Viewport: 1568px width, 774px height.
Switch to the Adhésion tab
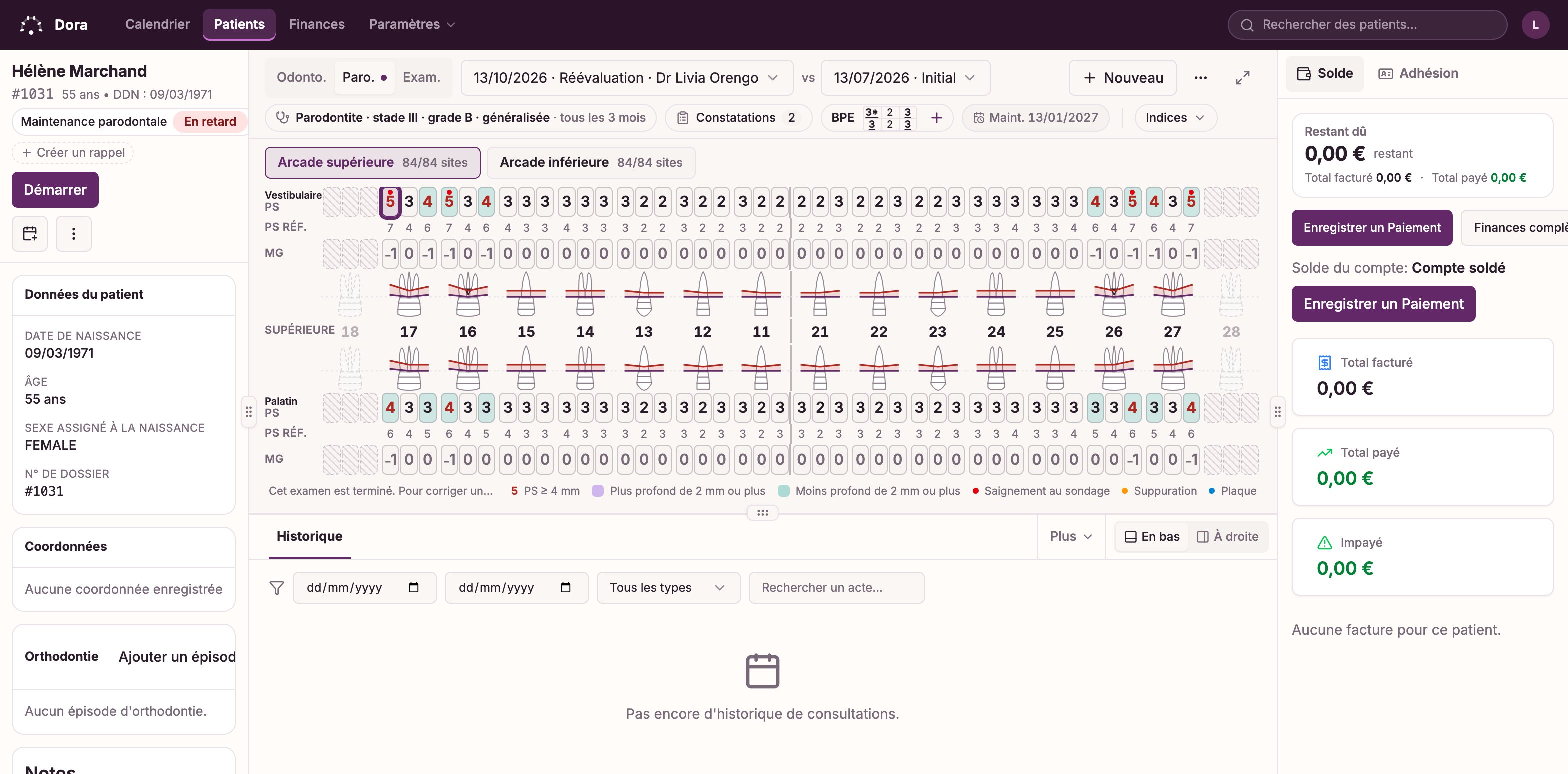pos(1419,73)
